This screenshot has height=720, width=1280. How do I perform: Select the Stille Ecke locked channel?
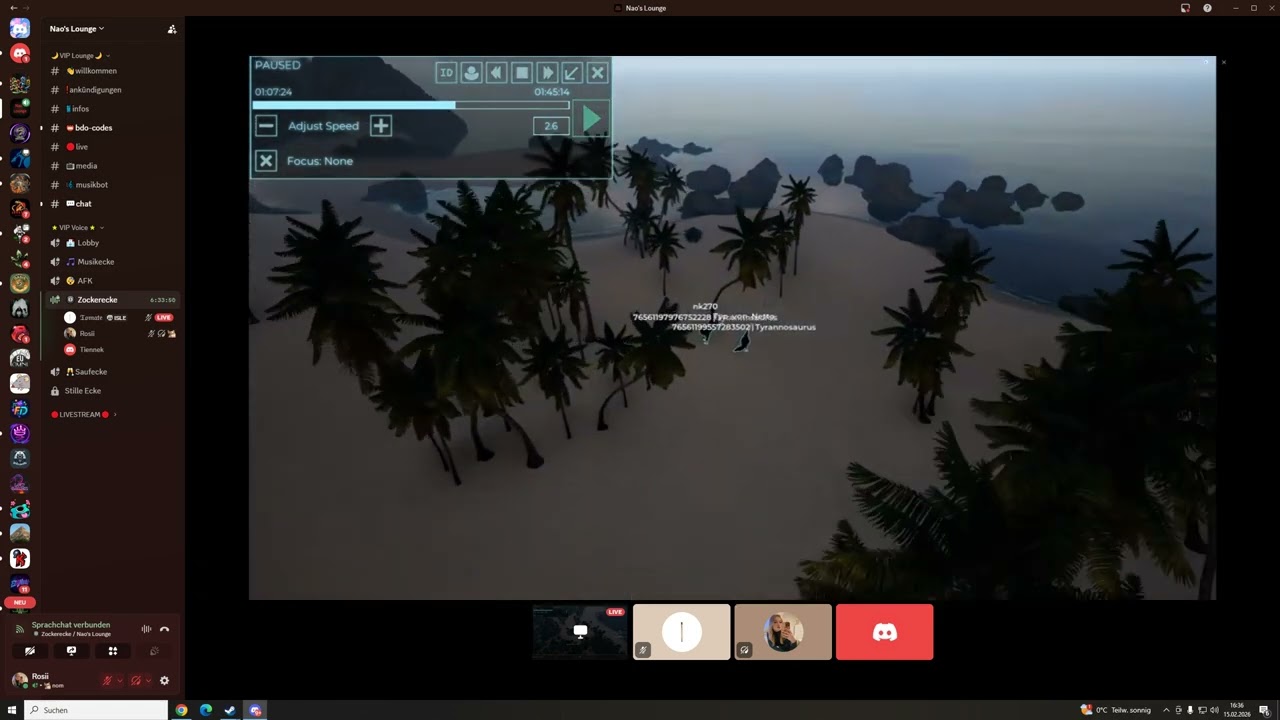[x=113, y=391]
